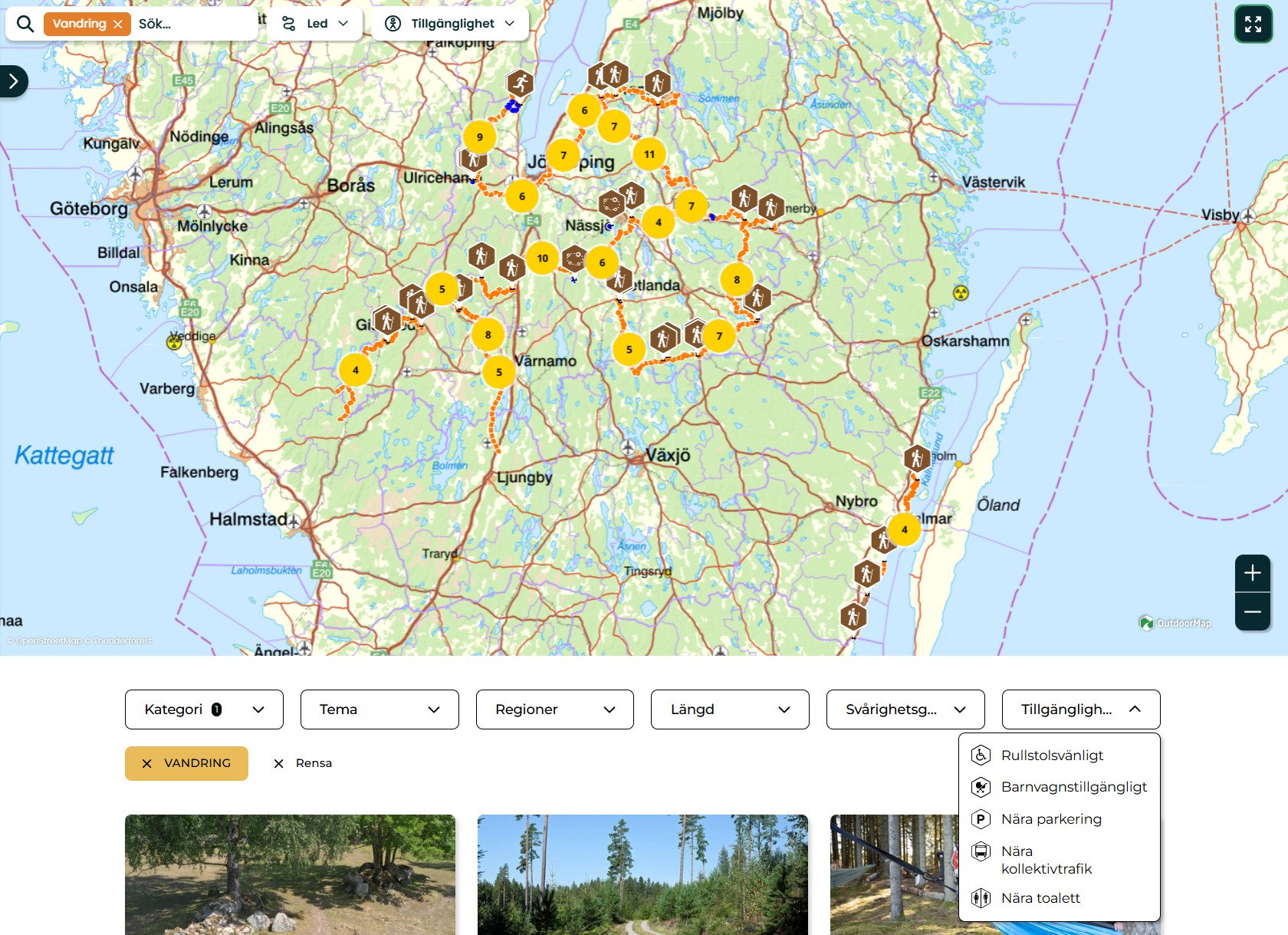Open the Svårighetsgrad dropdown filter
The height and width of the screenshot is (935, 1288).
click(x=905, y=709)
